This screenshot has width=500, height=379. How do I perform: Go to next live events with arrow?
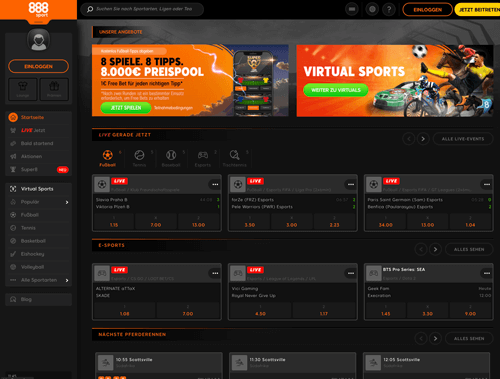pos(423,139)
